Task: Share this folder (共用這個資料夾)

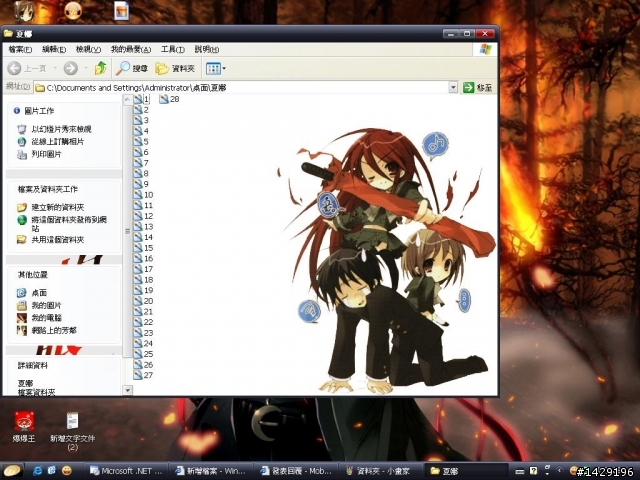Action: point(58,240)
